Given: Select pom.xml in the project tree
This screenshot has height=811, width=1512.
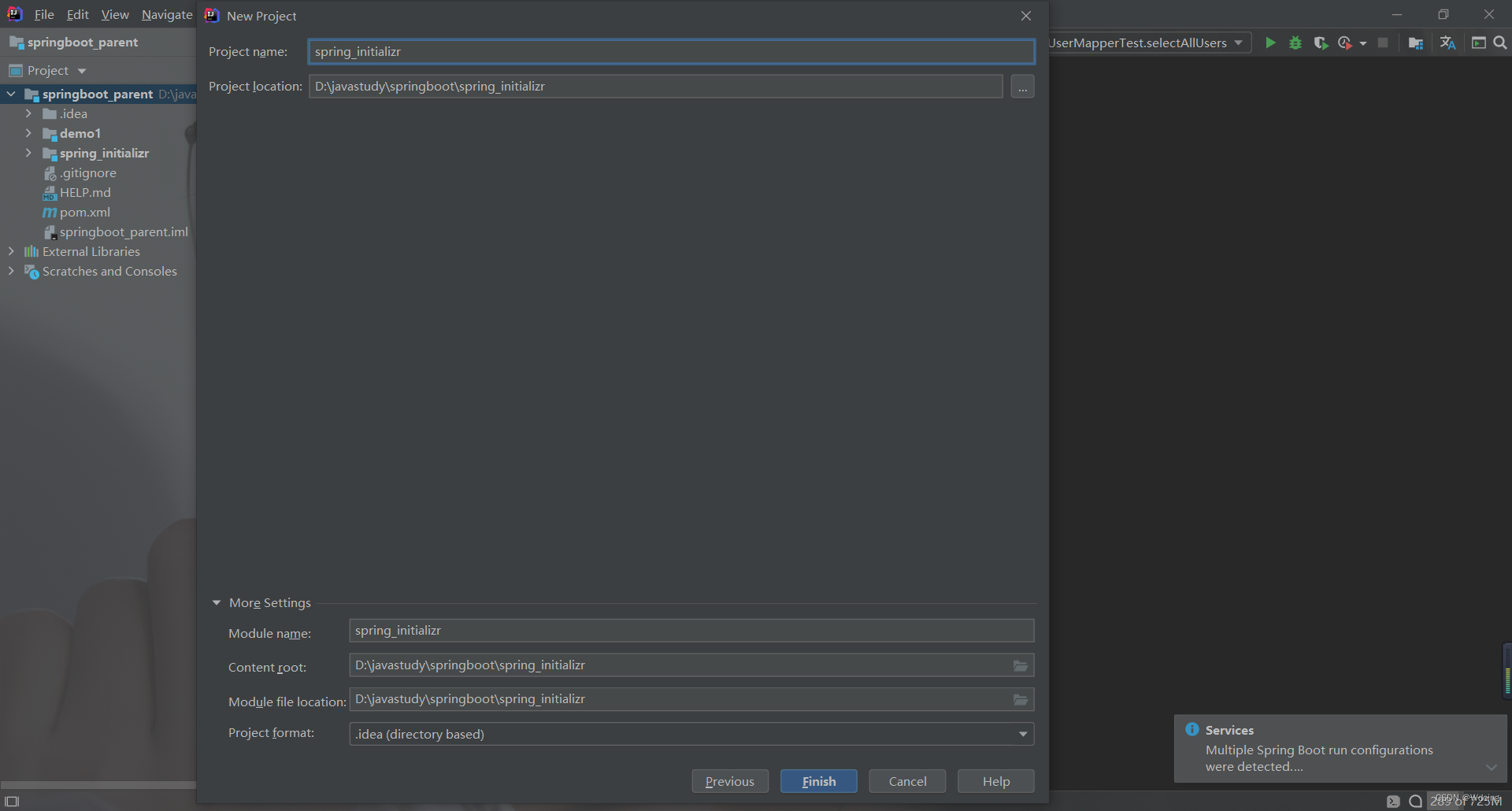Looking at the screenshot, I should click(x=85, y=213).
